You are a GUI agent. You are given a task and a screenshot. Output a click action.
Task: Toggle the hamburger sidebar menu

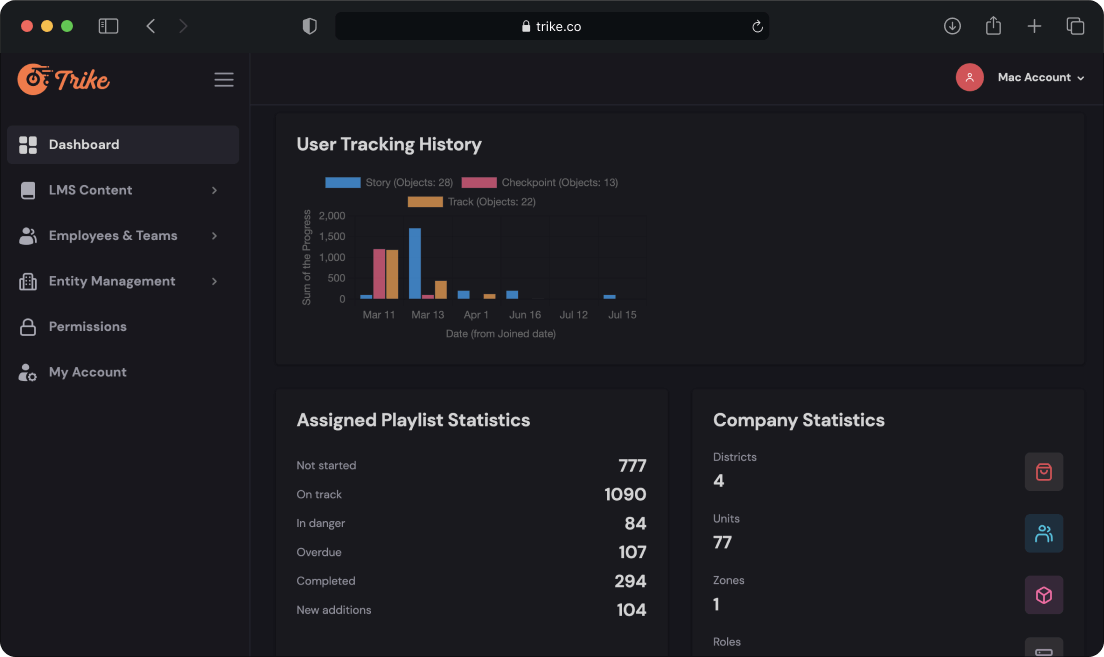click(x=224, y=80)
